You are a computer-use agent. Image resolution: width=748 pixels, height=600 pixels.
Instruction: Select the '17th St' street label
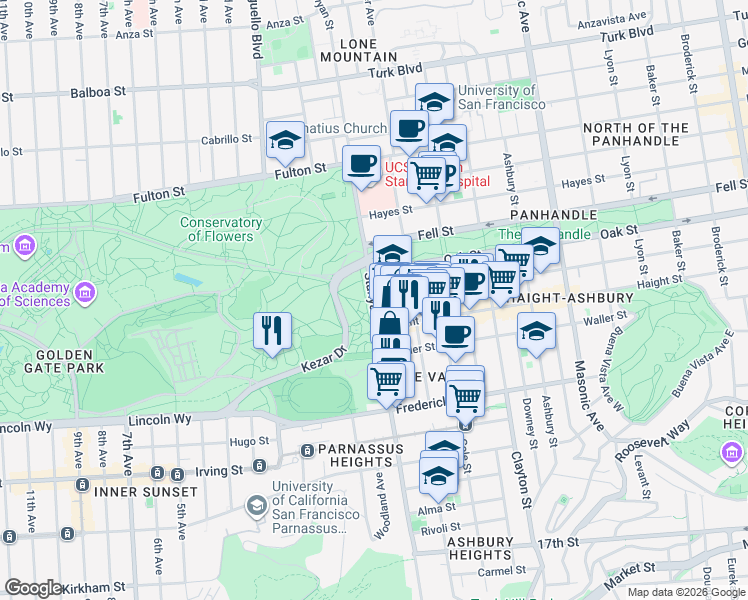coord(558,543)
